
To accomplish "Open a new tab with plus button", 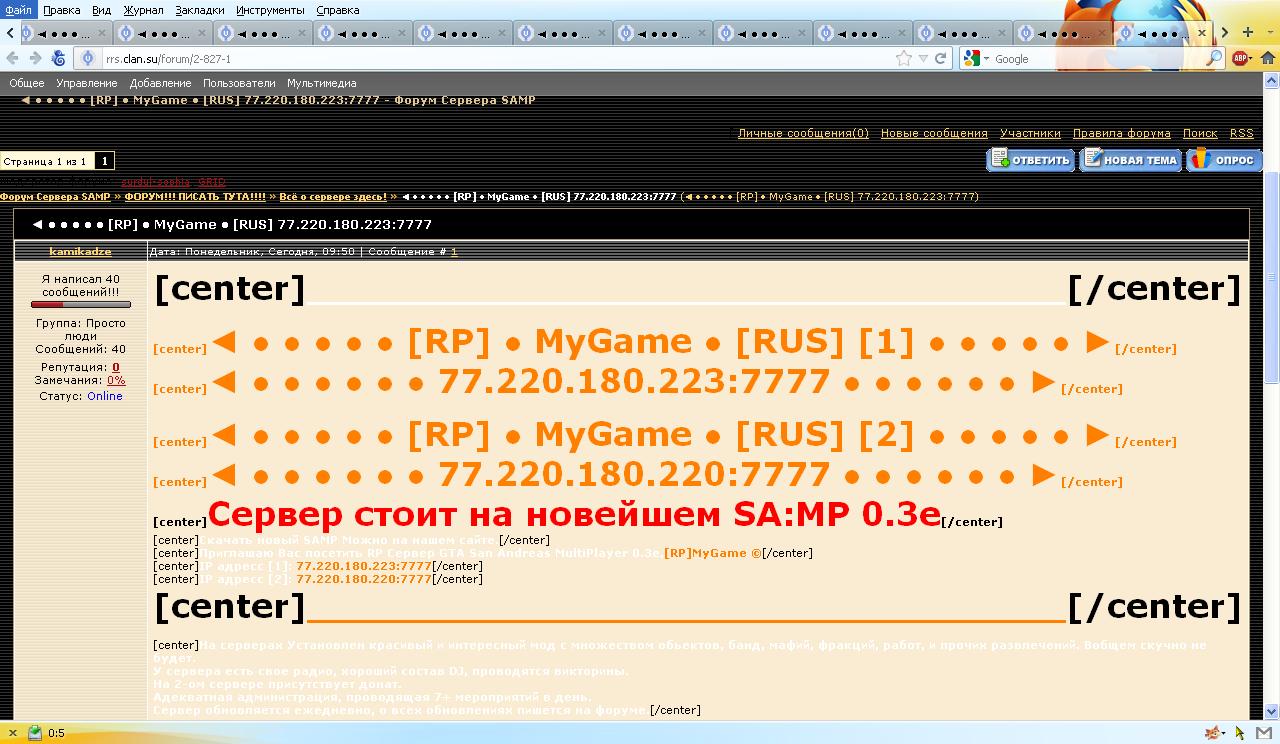I will [x=1248, y=32].
